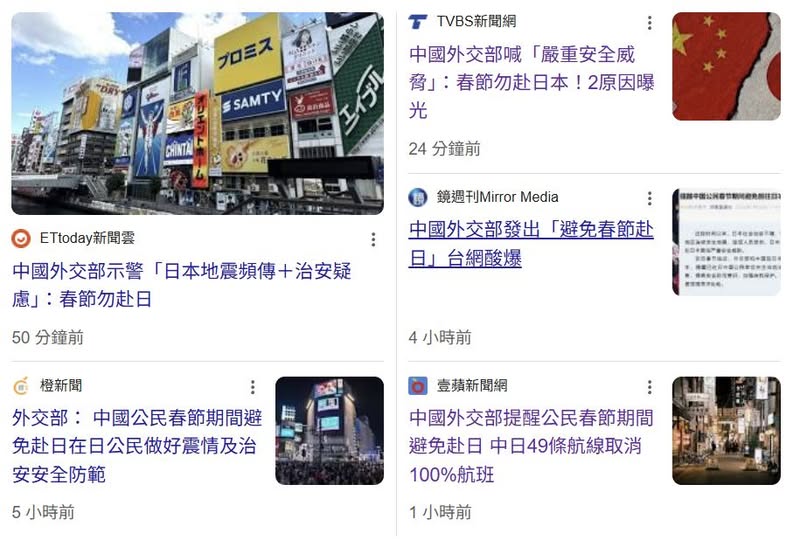Click the Shibuya crossing night thumbnail

(330, 431)
